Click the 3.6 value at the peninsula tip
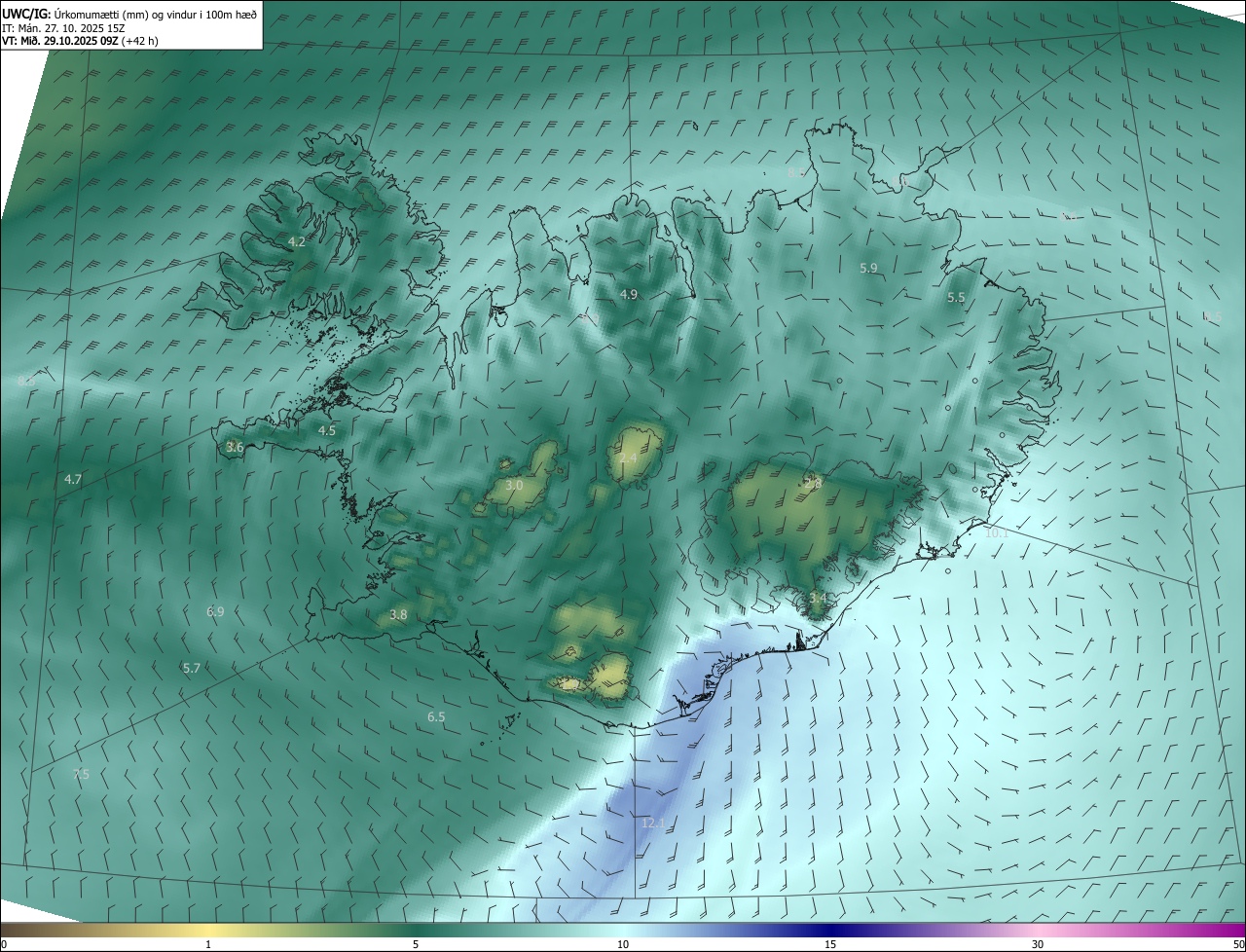The image size is (1246, 952). pos(235,447)
